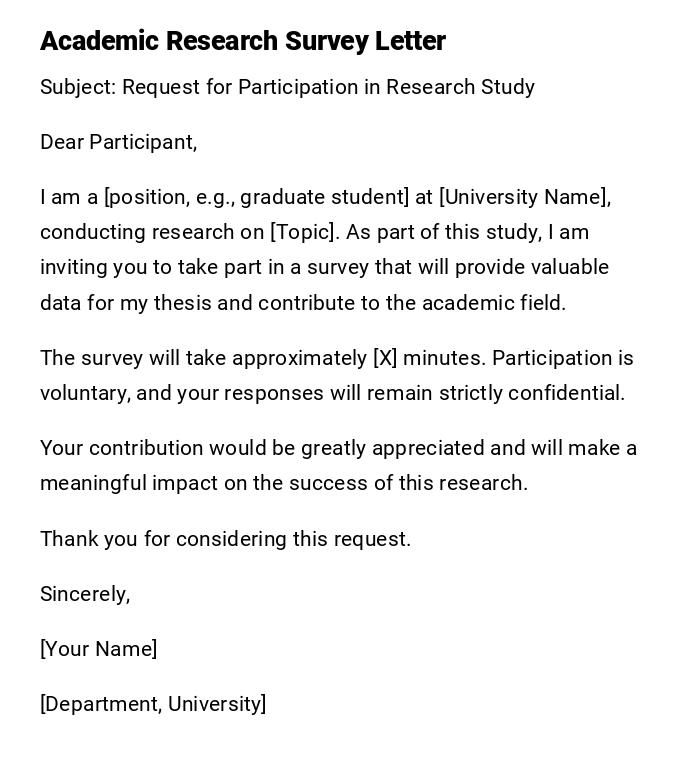Click the phrase 'The survey will take approximately'
Screen dimensions: 700x766
tap(203, 358)
